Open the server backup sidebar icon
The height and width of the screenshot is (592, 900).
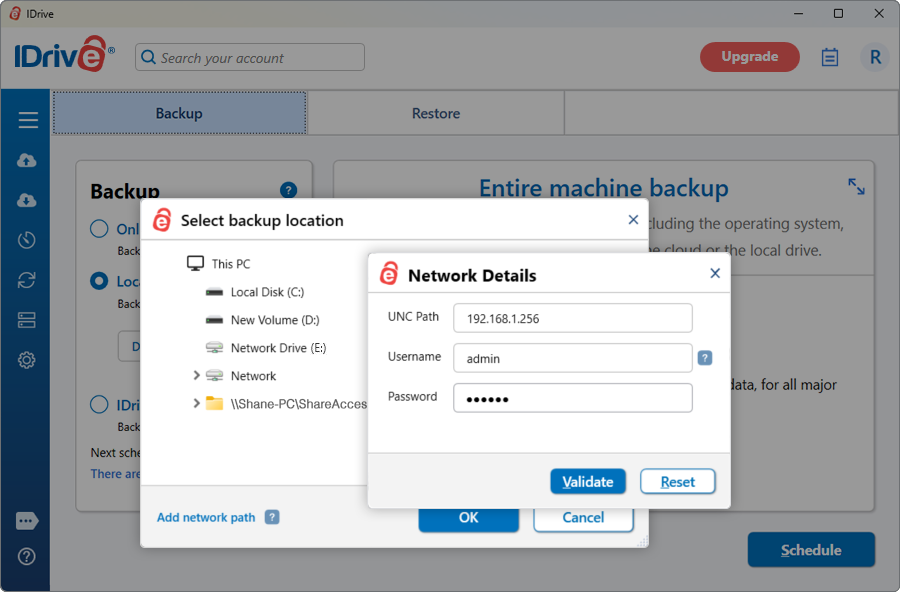coord(26,320)
